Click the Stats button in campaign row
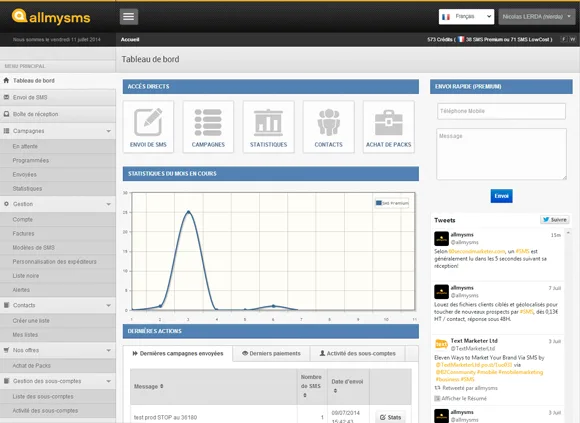 (x=390, y=417)
